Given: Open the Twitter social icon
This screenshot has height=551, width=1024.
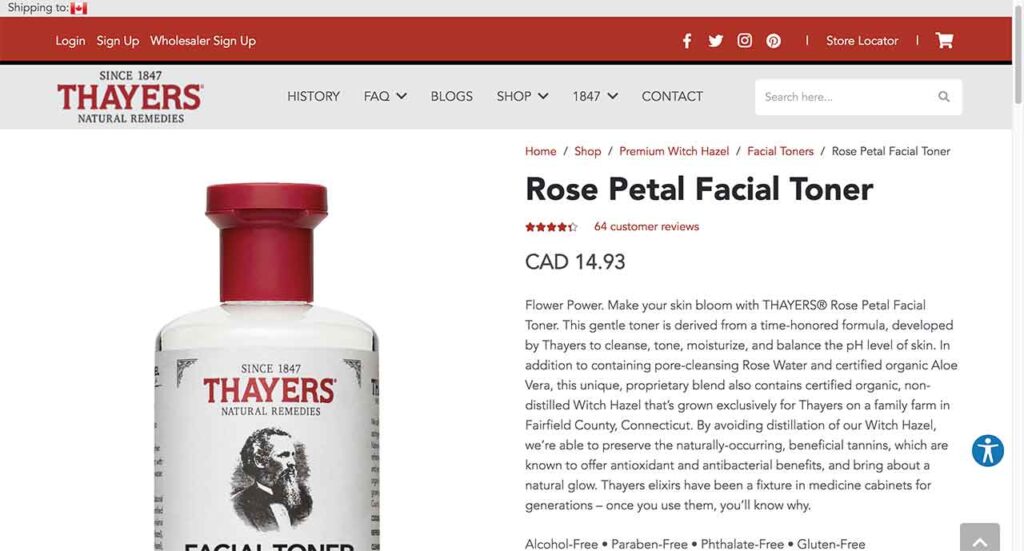Looking at the screenshot, I should pyautogui.click(x=715, y=41).
